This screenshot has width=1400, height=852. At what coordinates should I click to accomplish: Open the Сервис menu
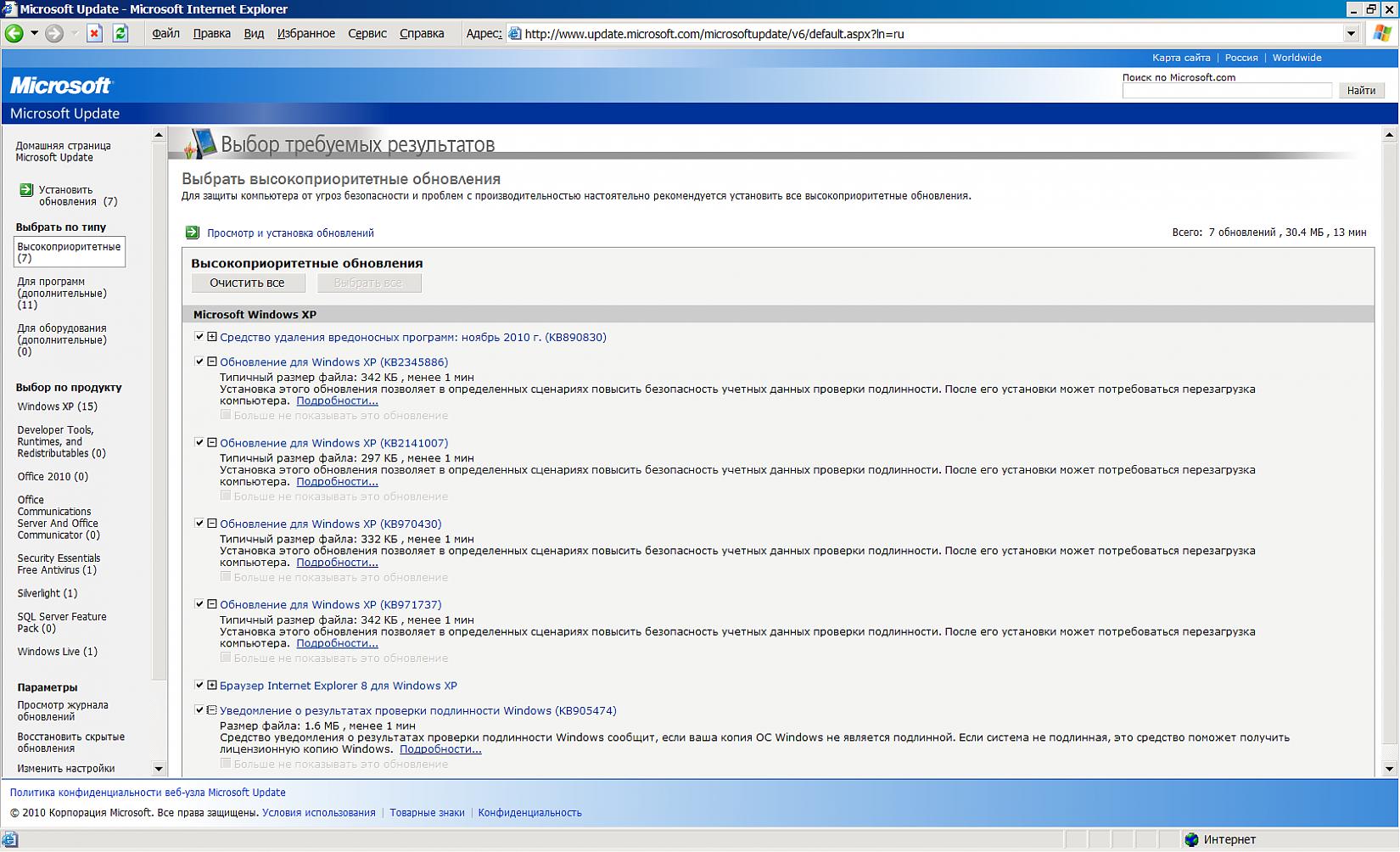point(367,34)
